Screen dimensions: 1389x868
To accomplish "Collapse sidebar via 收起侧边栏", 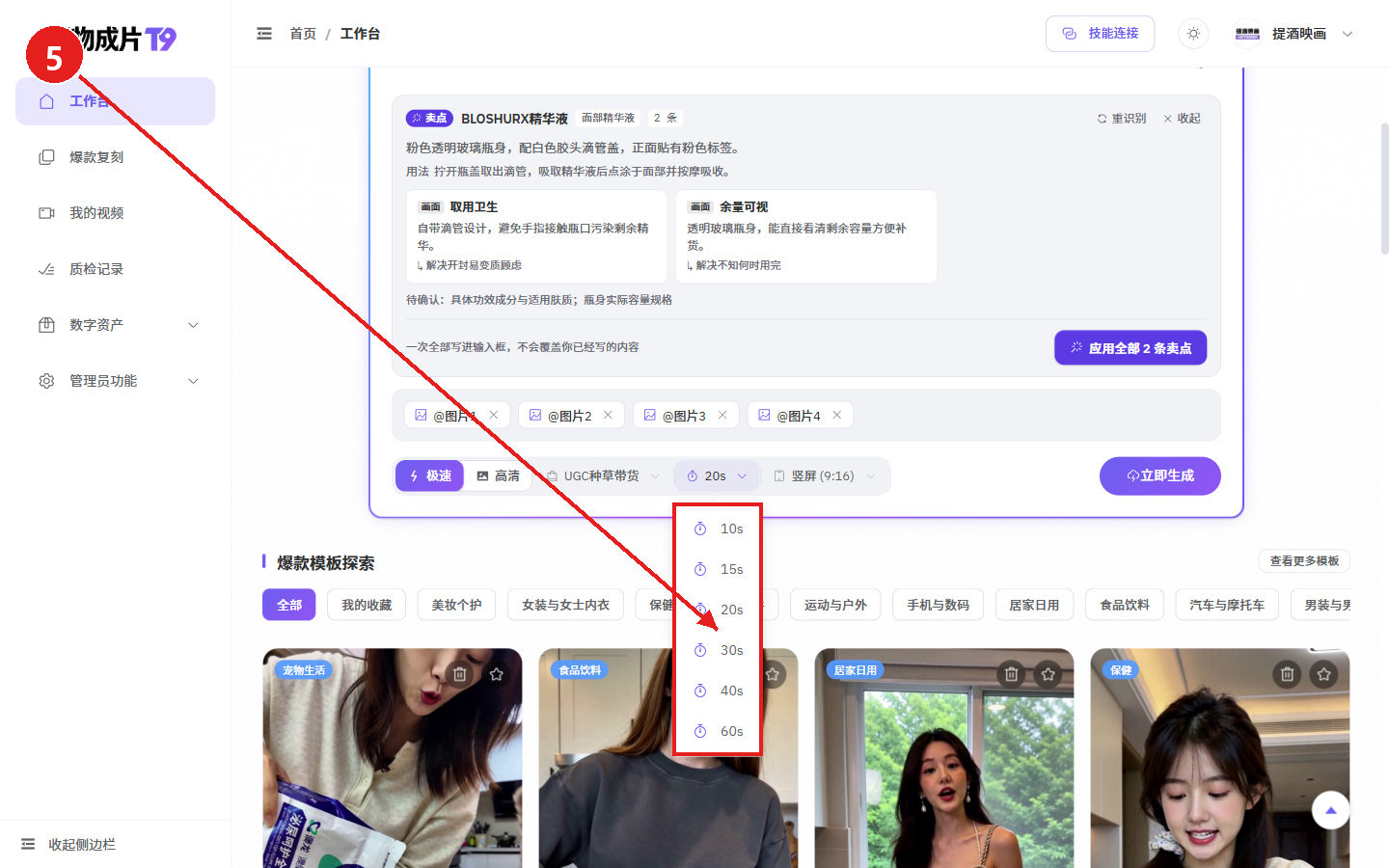I will [68, 845].
